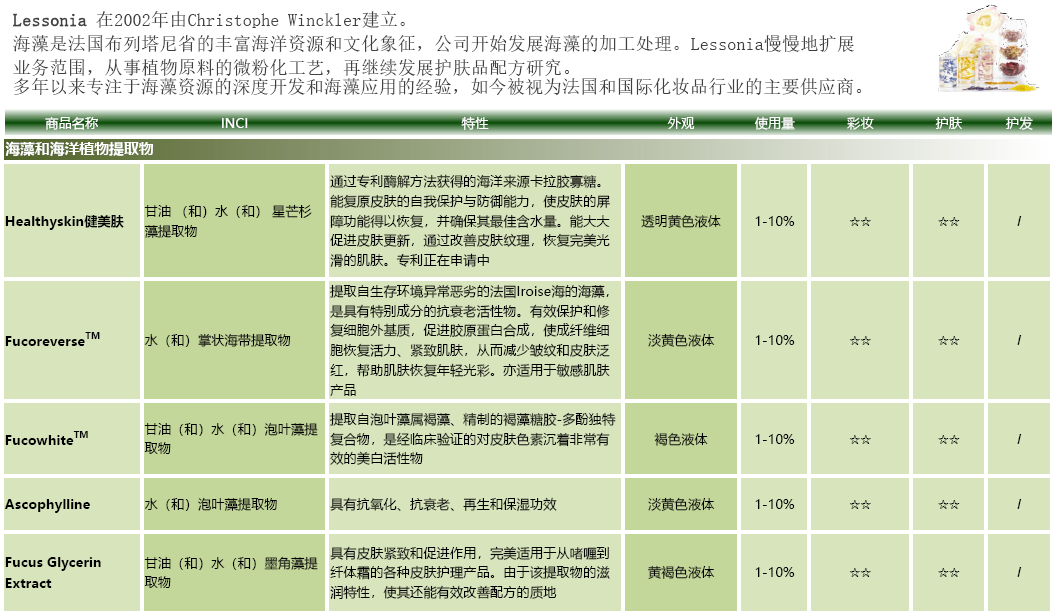The image size is (1052, 615).
Task: Select the Fucoreverse product name
Action: coord(52,340)
